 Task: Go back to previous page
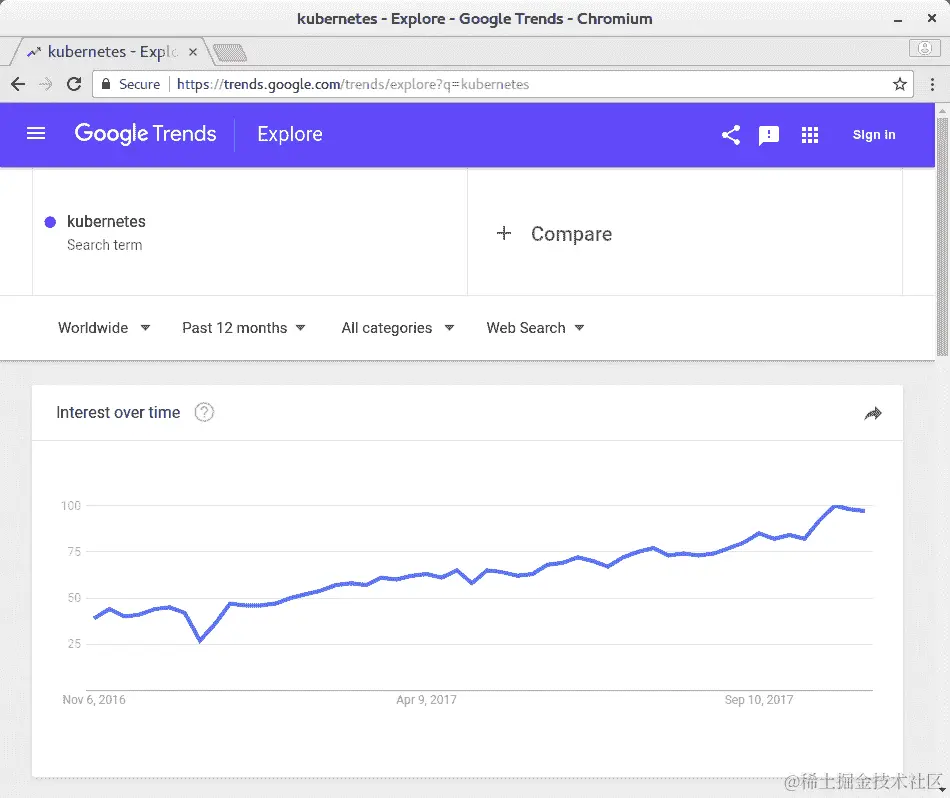[18, 84]
